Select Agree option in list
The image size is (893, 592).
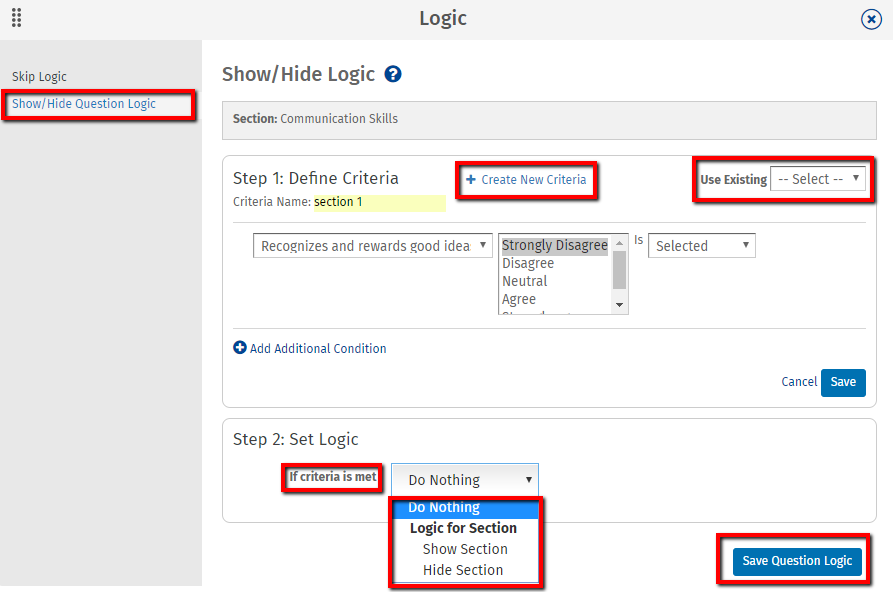[519, 299]
